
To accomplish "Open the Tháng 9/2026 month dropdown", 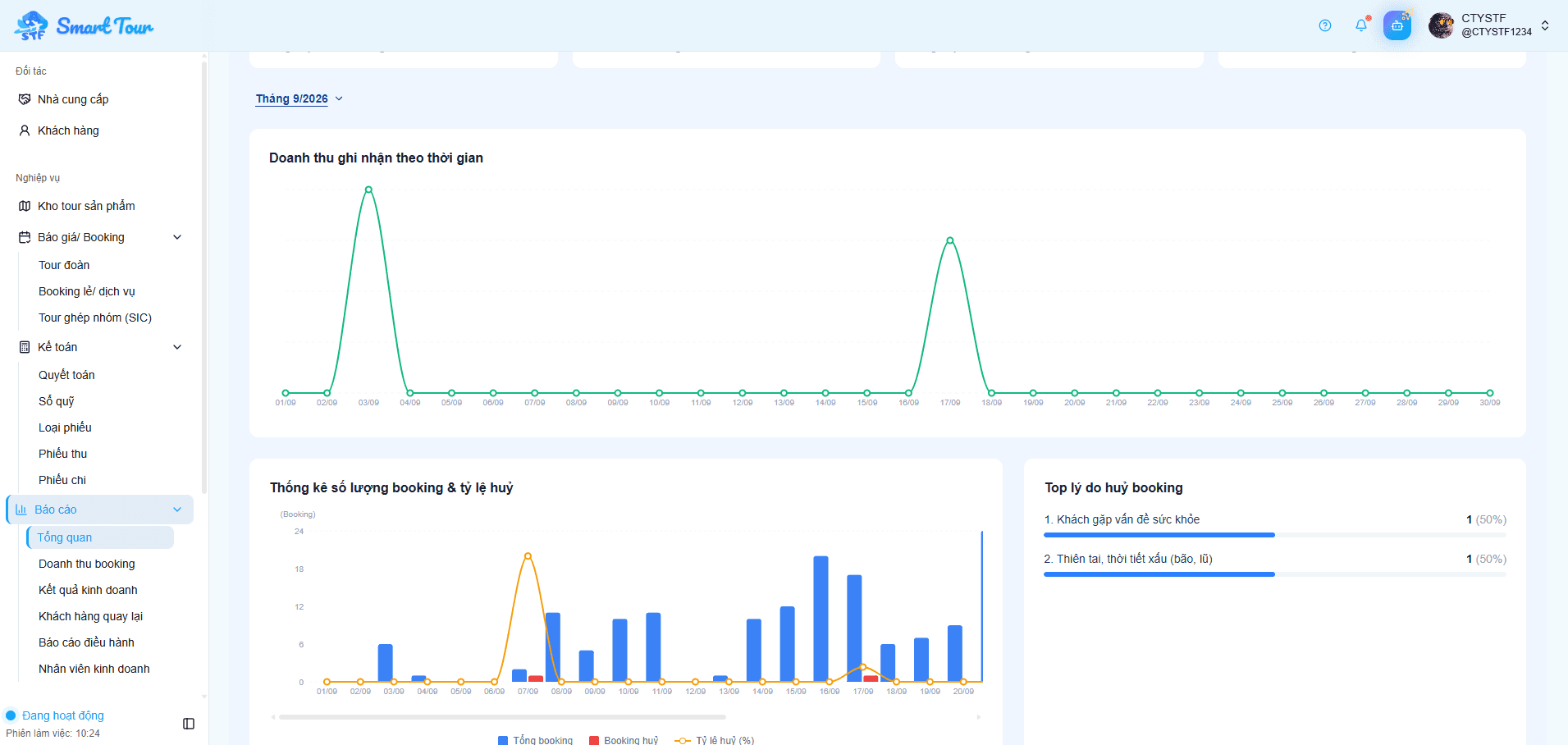I will pos(299,98).
